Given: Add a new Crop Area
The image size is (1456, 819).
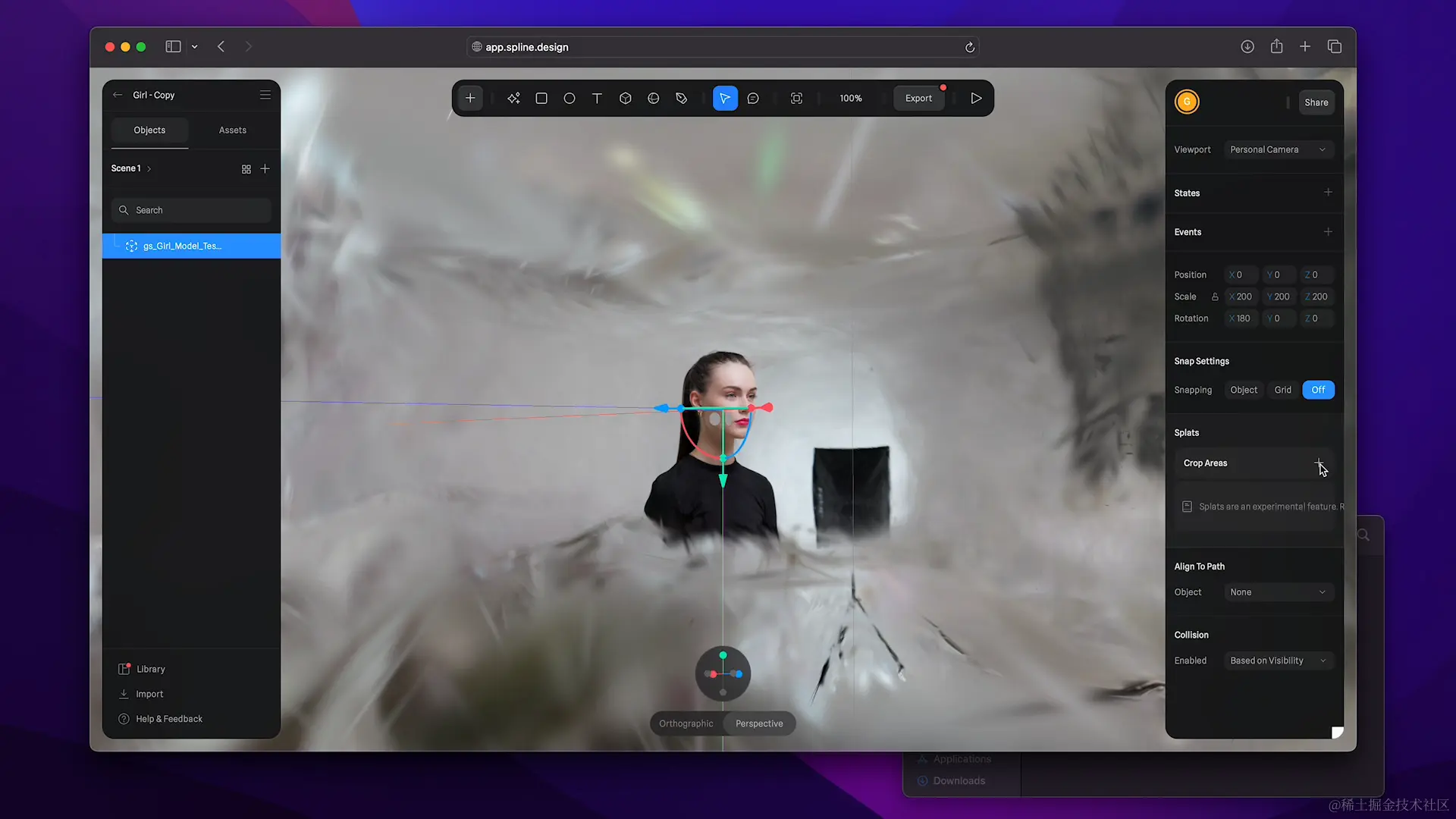Looking at the screenshot, I should 1319,463.
